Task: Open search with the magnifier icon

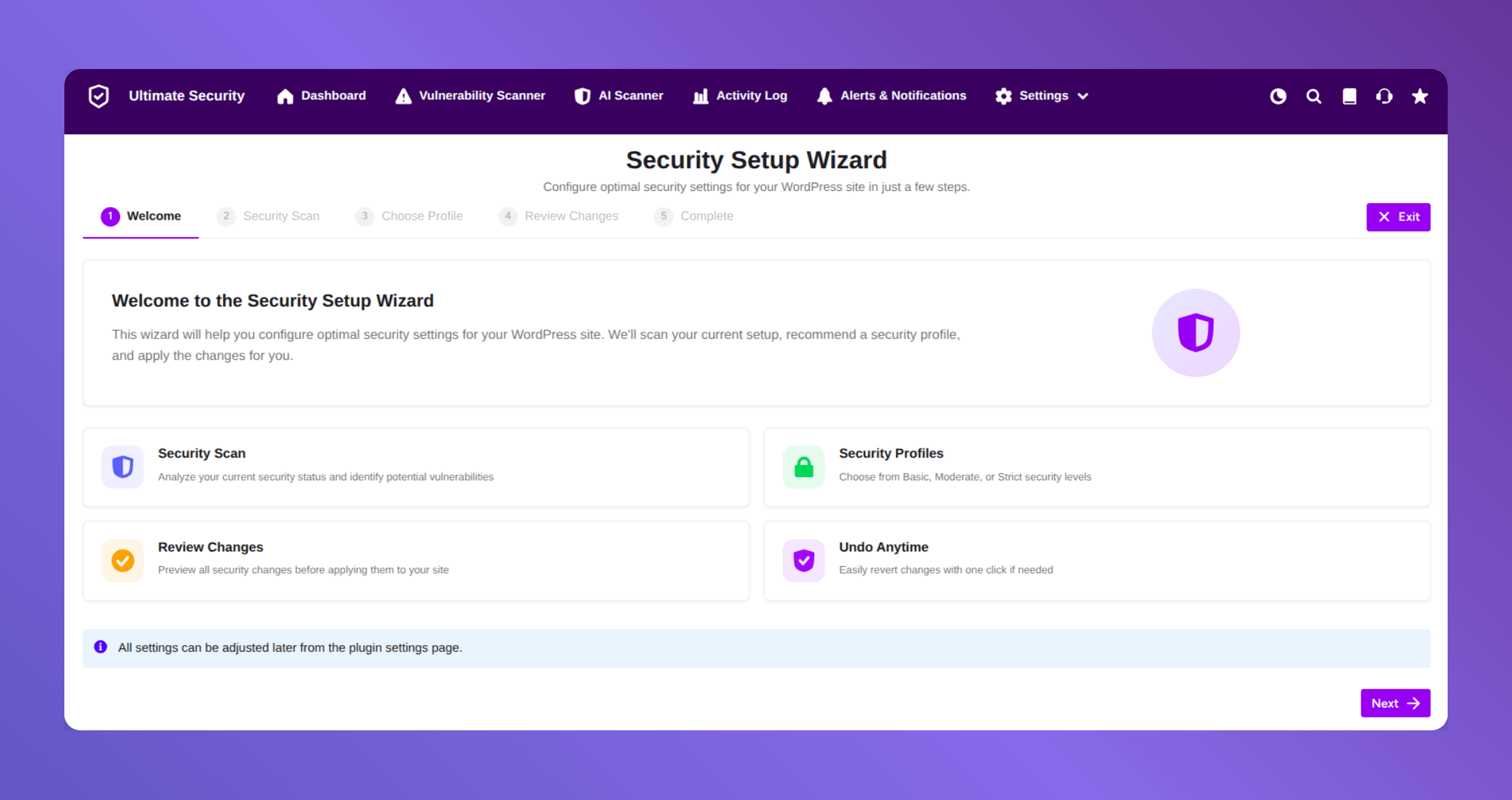Action: point(1314,96)
